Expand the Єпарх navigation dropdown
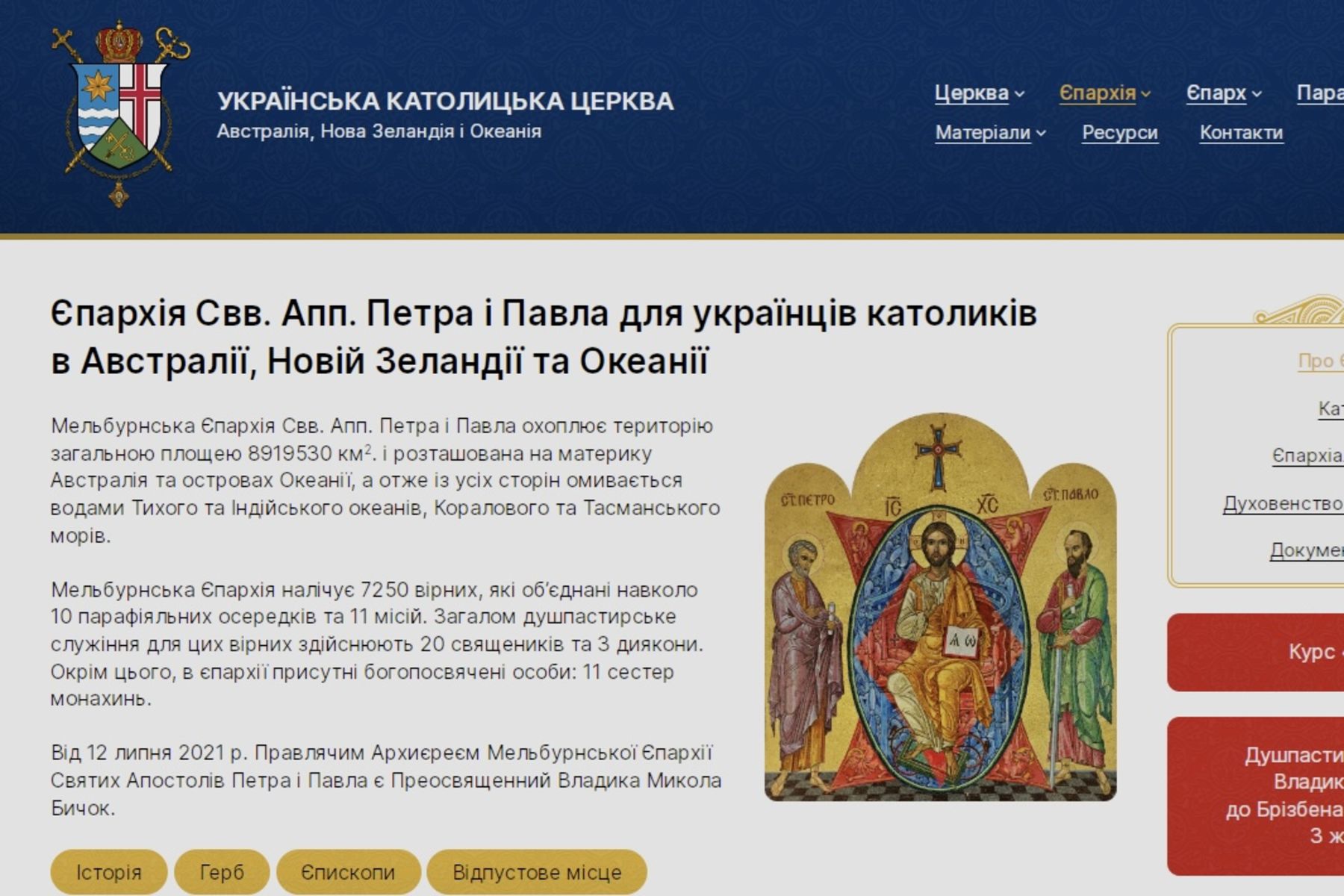 (1217, 93)
